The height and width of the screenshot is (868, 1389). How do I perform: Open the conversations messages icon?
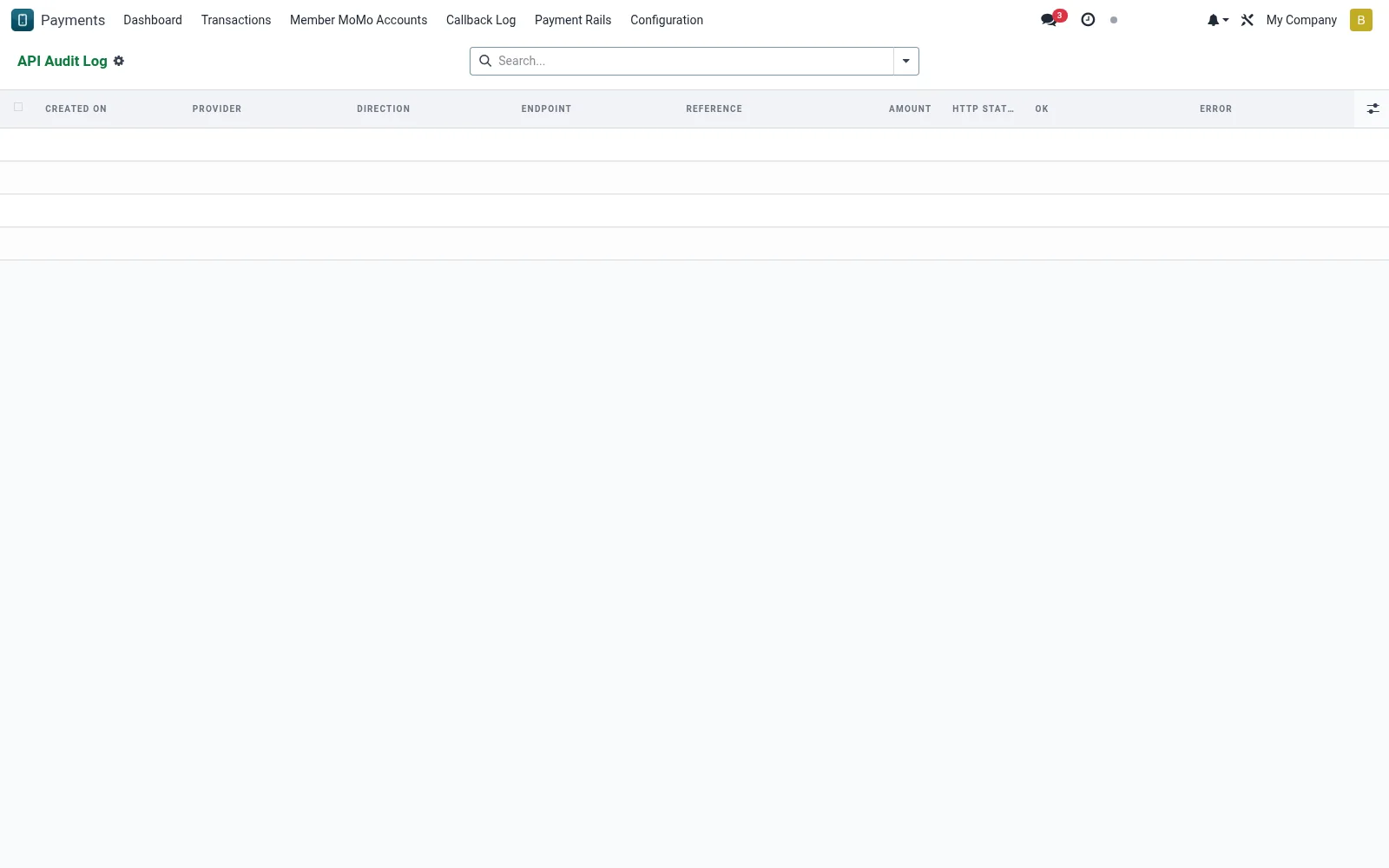(1049, 20)
